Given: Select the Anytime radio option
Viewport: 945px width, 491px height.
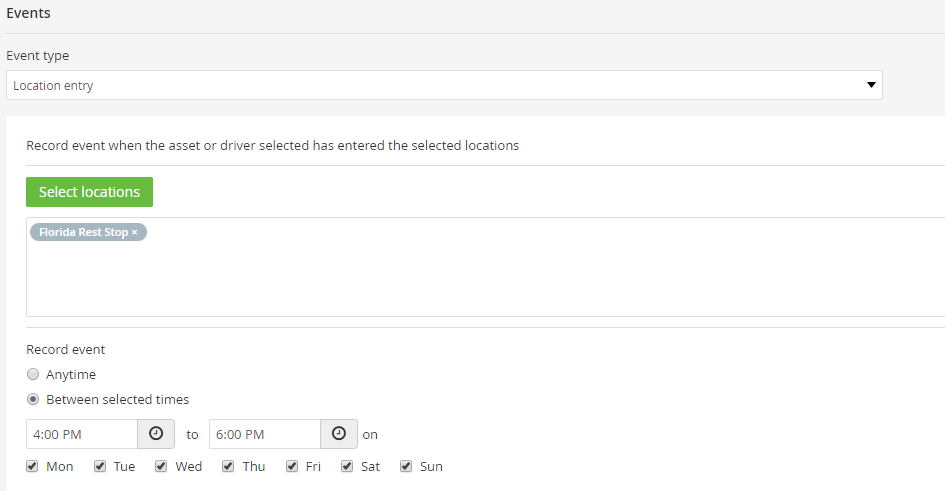Looking at the screenshot, I should pos(33,374).
